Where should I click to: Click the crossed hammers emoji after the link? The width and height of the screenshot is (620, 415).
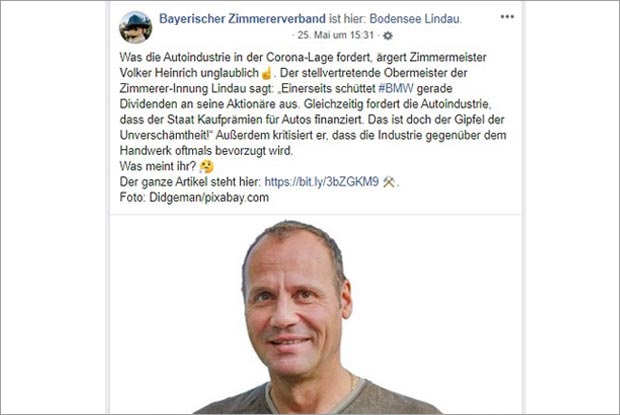(389, 182)
